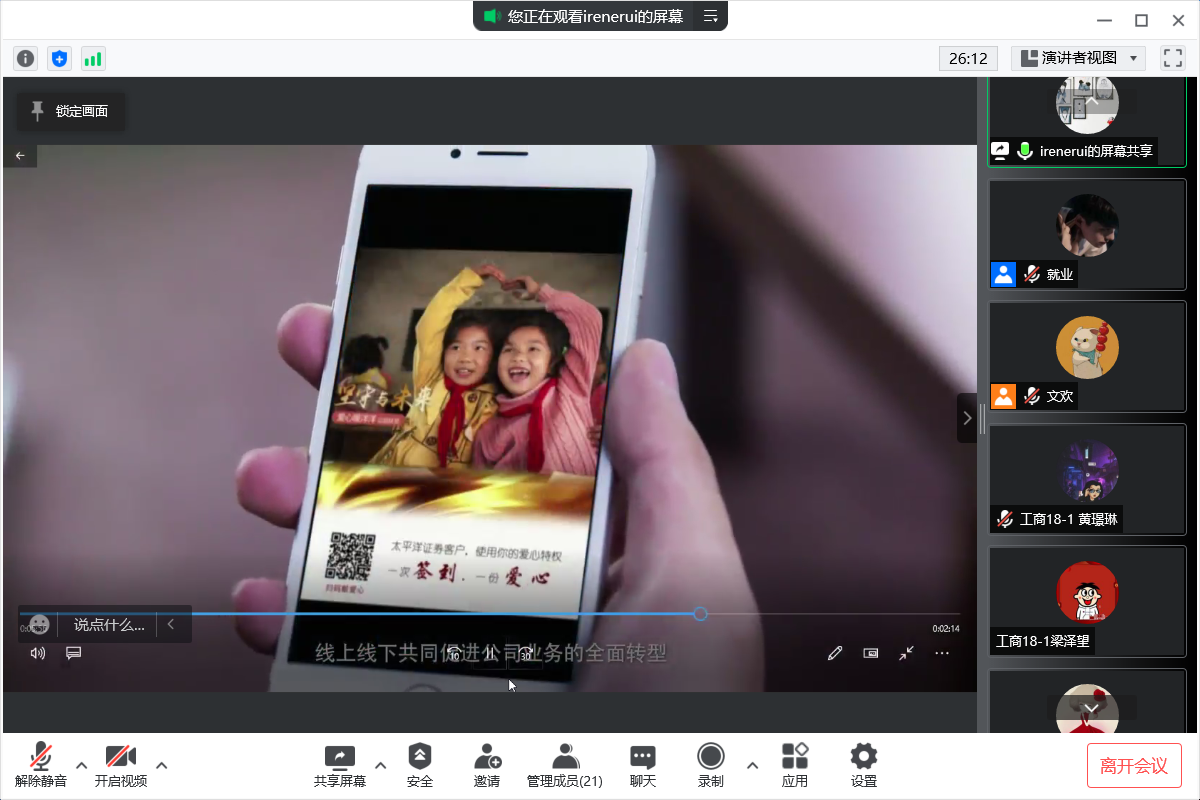Viewport: 1200px width, 800px height.
Task: Click the video progress slider handle
Action: (700, 614)
